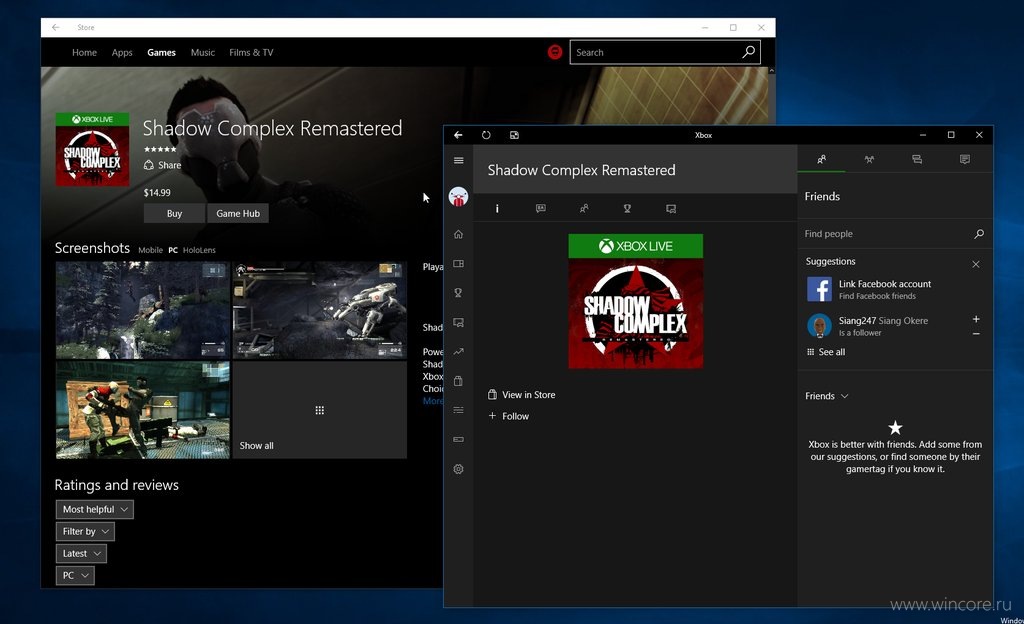Select the friends tab of game hub

coord(584,209)
